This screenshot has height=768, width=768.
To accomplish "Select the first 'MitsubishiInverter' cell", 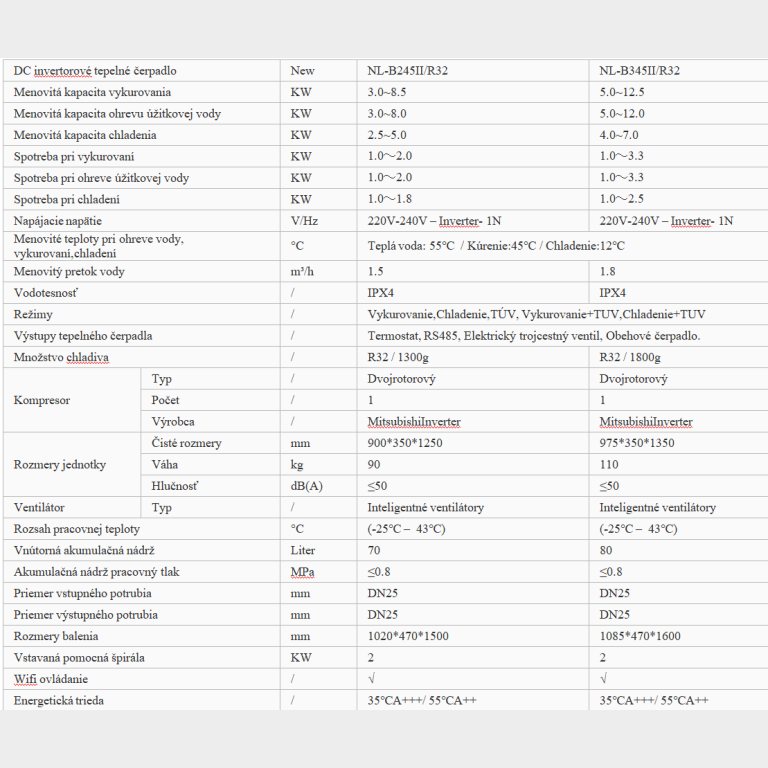I will click(x=473, y=422).
